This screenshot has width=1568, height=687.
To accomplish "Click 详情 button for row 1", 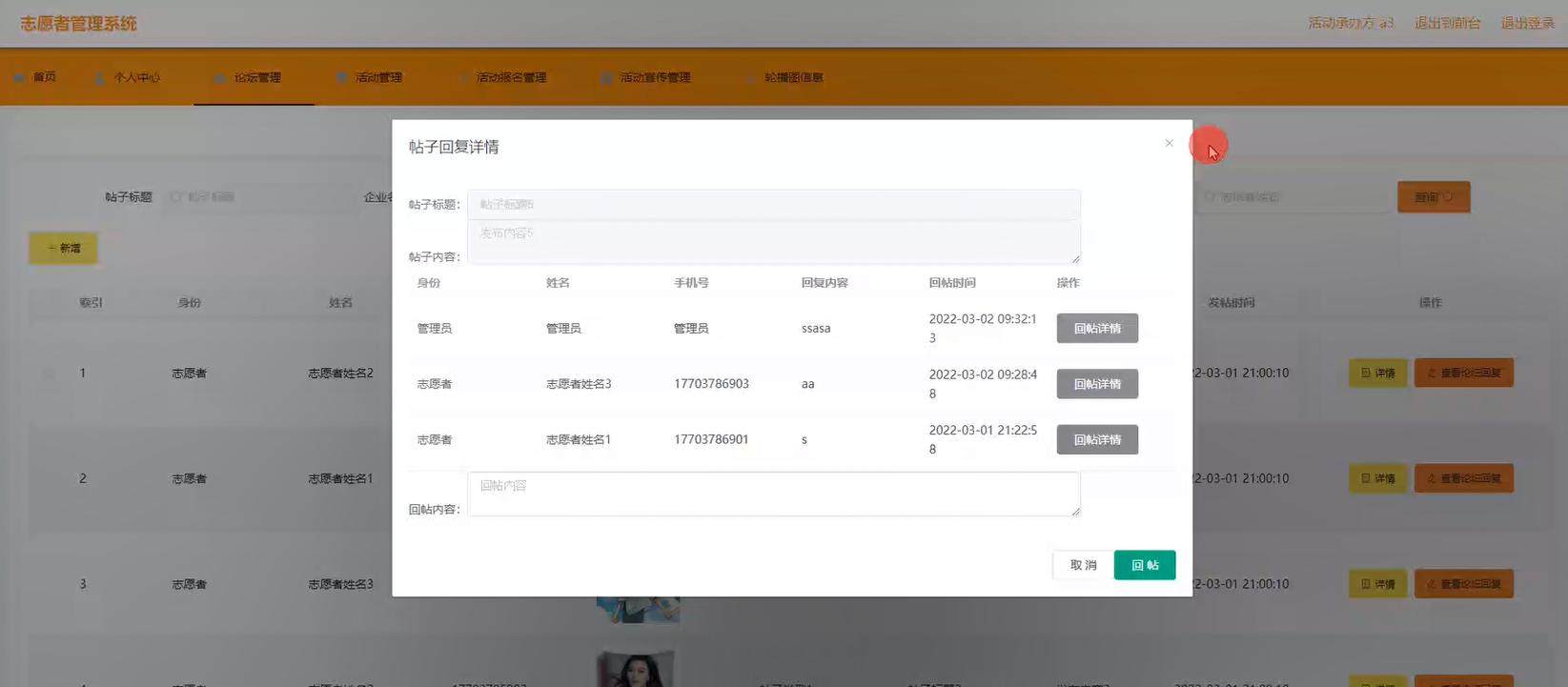I will tap(1377, 373).
